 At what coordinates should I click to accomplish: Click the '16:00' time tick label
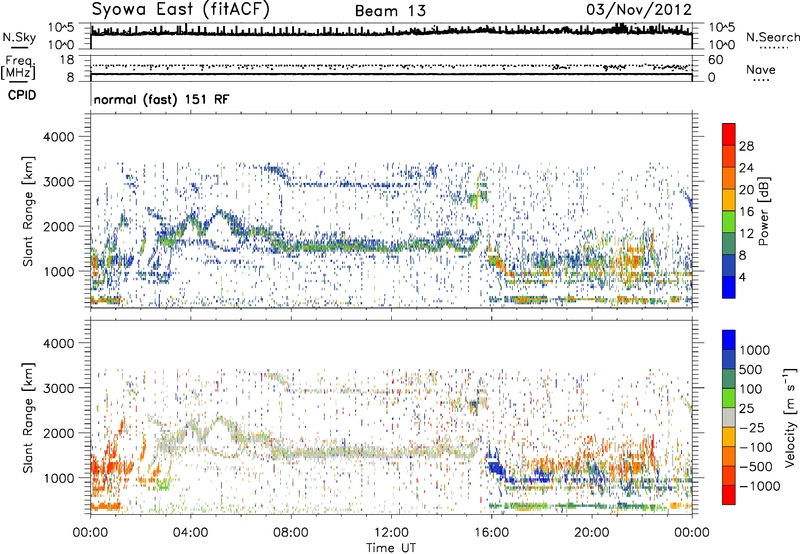[x=491, y=533]
